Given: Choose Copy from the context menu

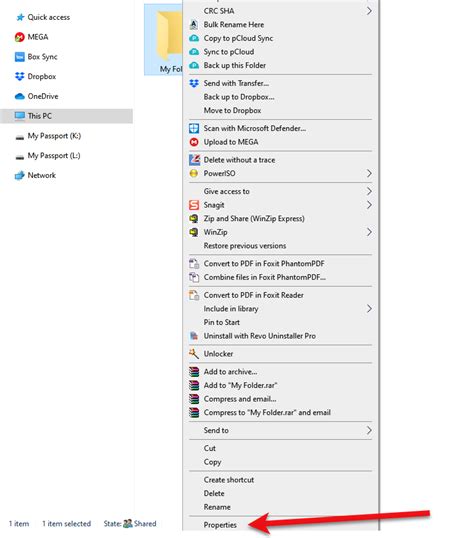Looking at the screenshot, I should [x=212, y=462].
